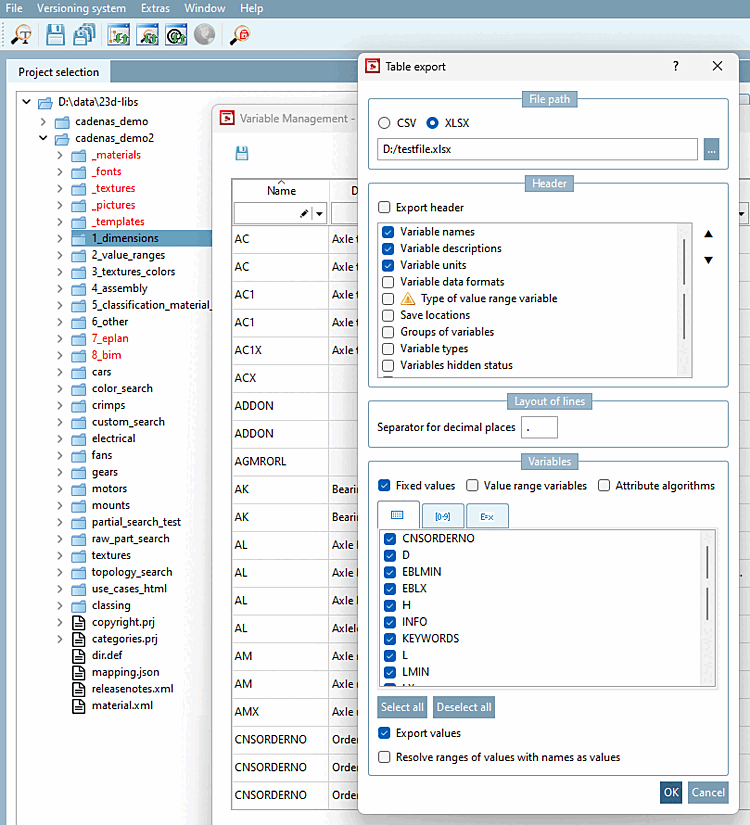The image size is (750, 825).
Task: Toggle the Fixed values checkbox
Action: [384, 486]
